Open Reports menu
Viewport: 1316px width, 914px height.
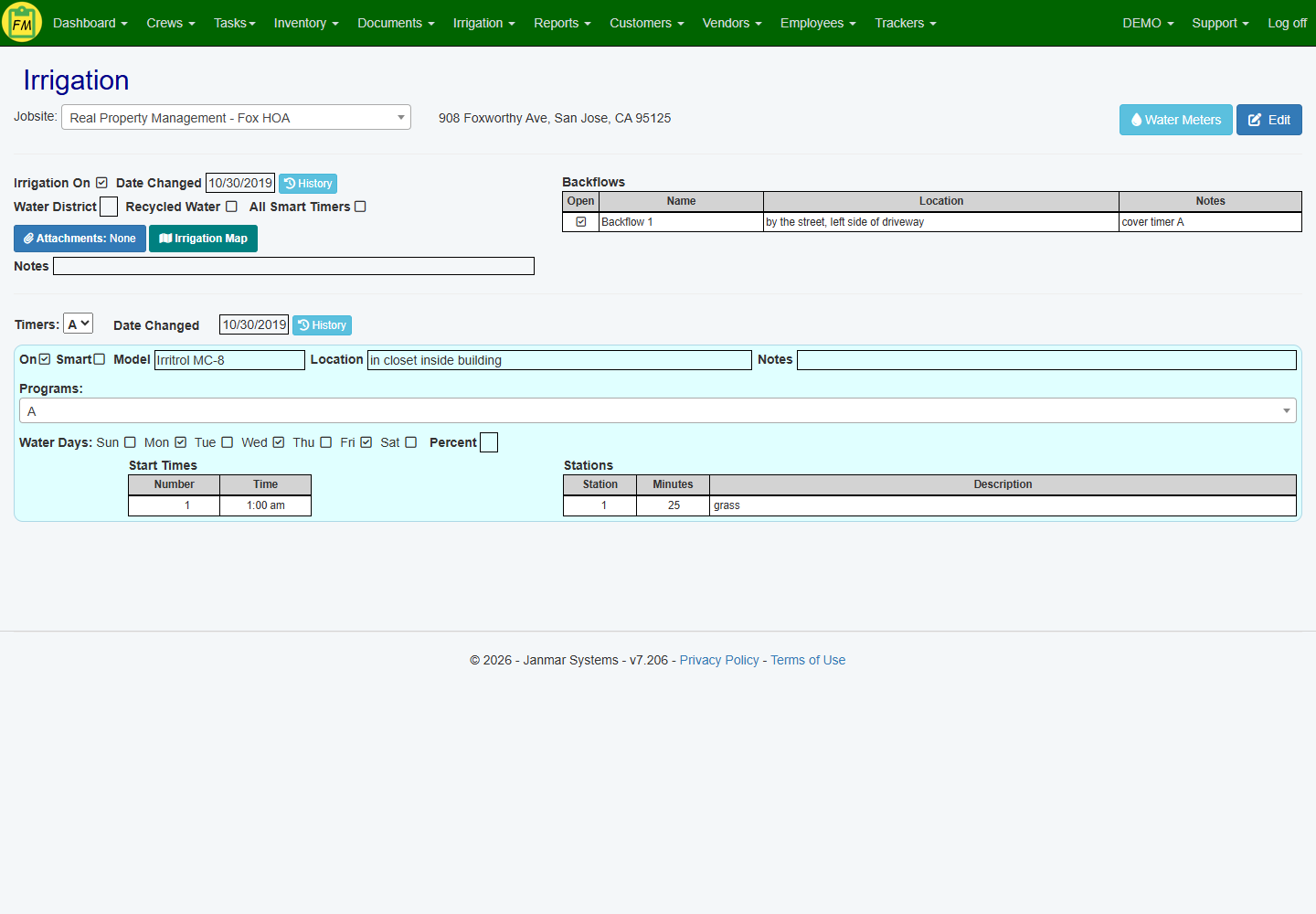562,23
